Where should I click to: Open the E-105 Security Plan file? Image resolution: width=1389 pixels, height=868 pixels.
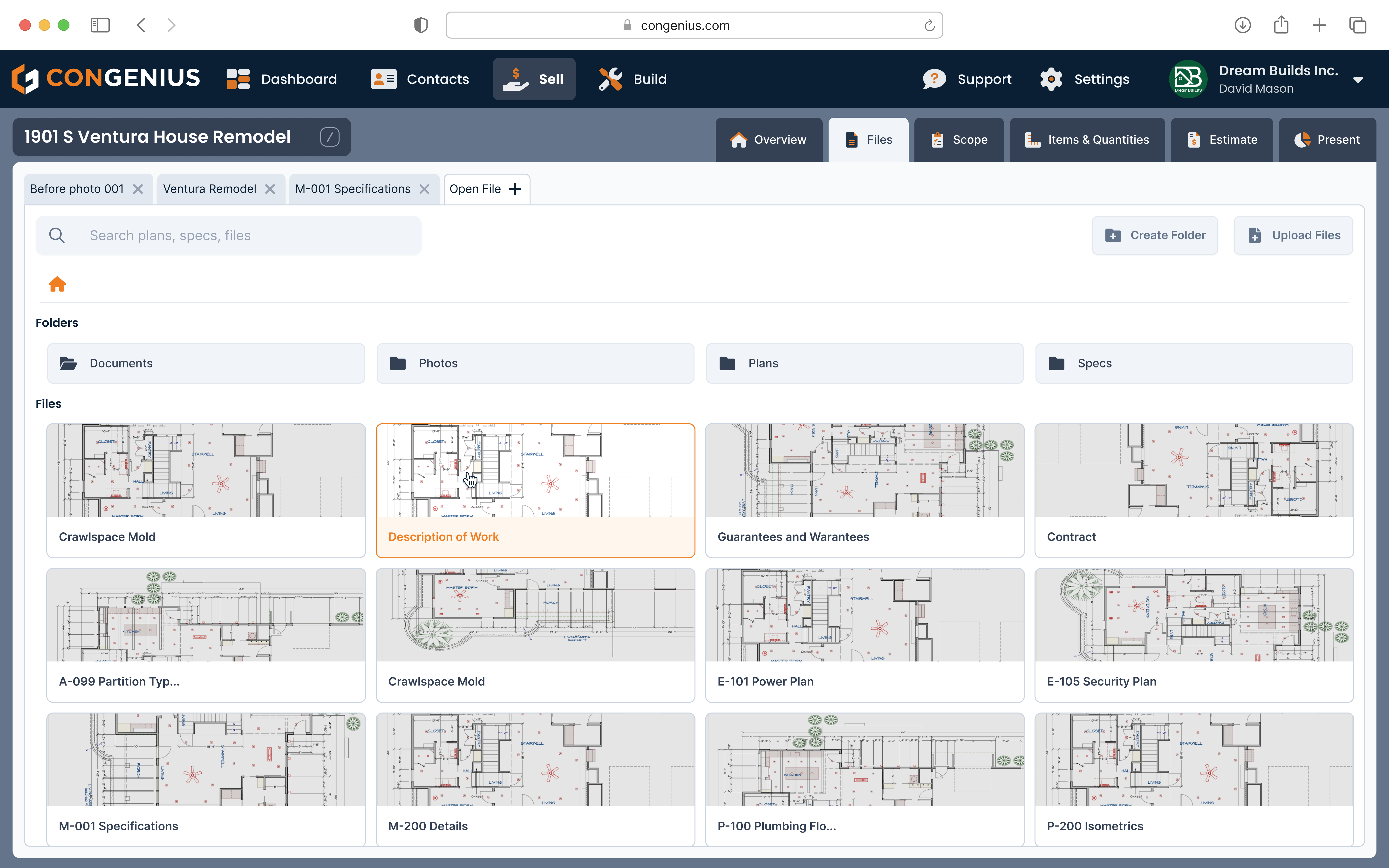click(x=1194, y=636)
